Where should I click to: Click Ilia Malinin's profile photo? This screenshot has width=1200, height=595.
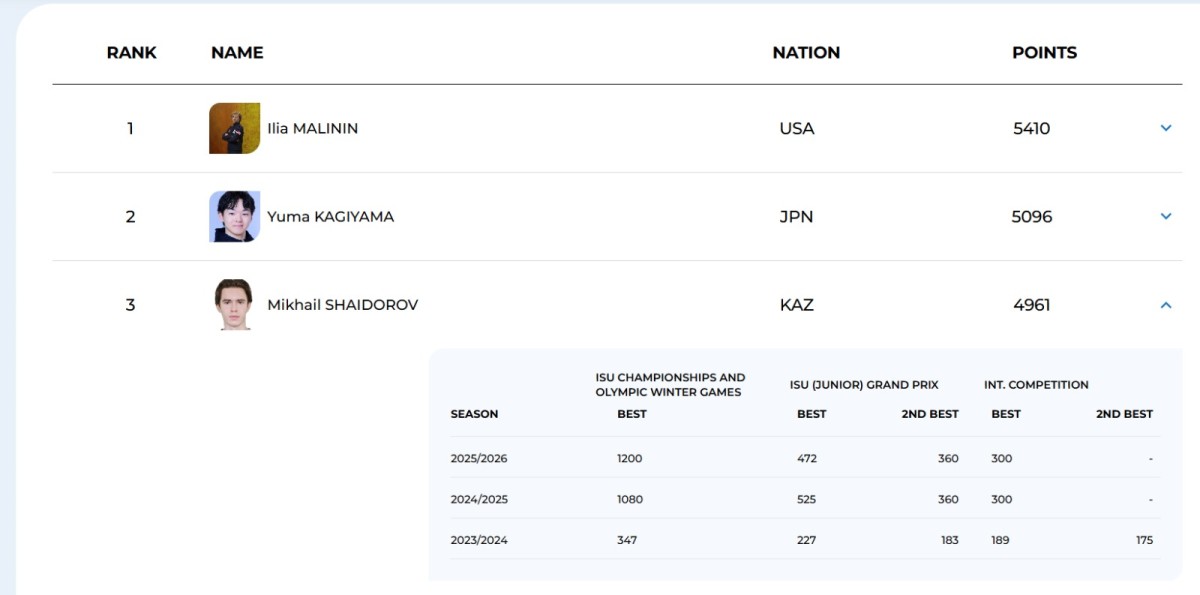tap(234, 128)
